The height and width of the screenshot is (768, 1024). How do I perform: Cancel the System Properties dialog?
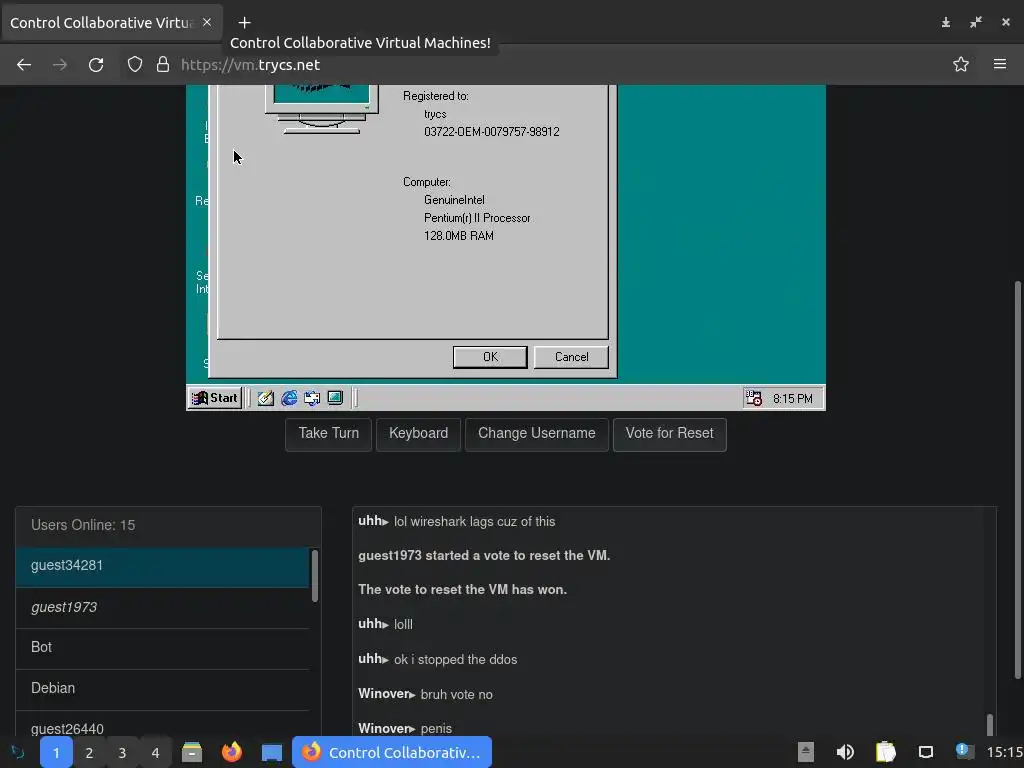[571, 357]
